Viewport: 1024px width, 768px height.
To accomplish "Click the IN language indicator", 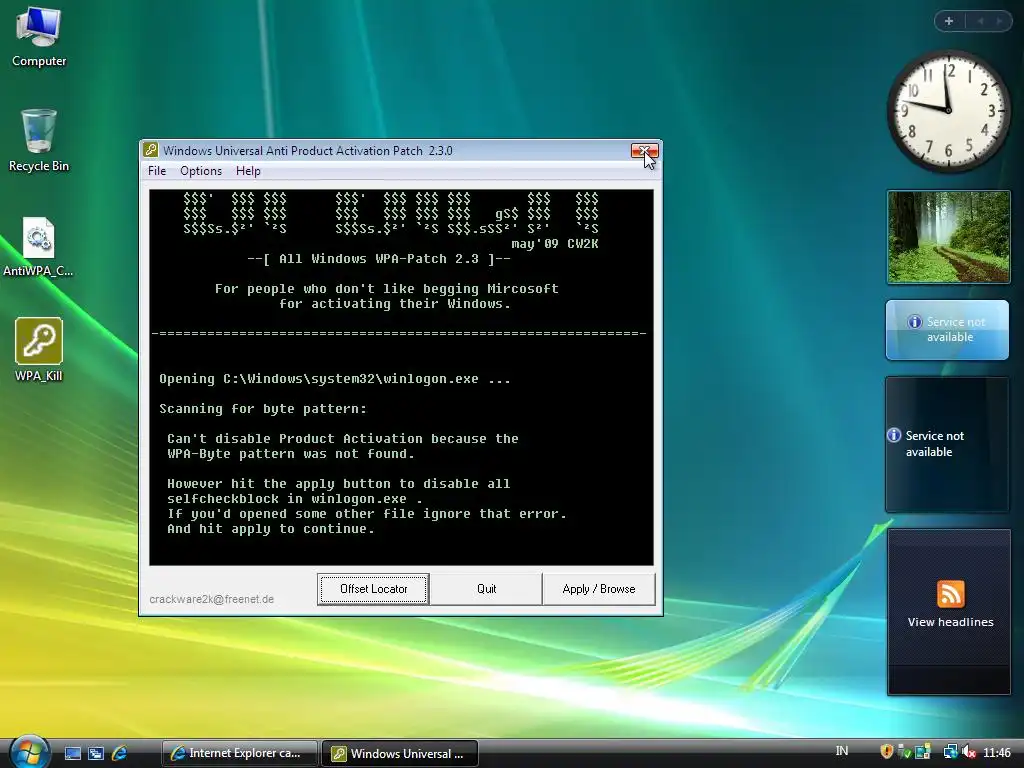I will click(x=842, y=751).
